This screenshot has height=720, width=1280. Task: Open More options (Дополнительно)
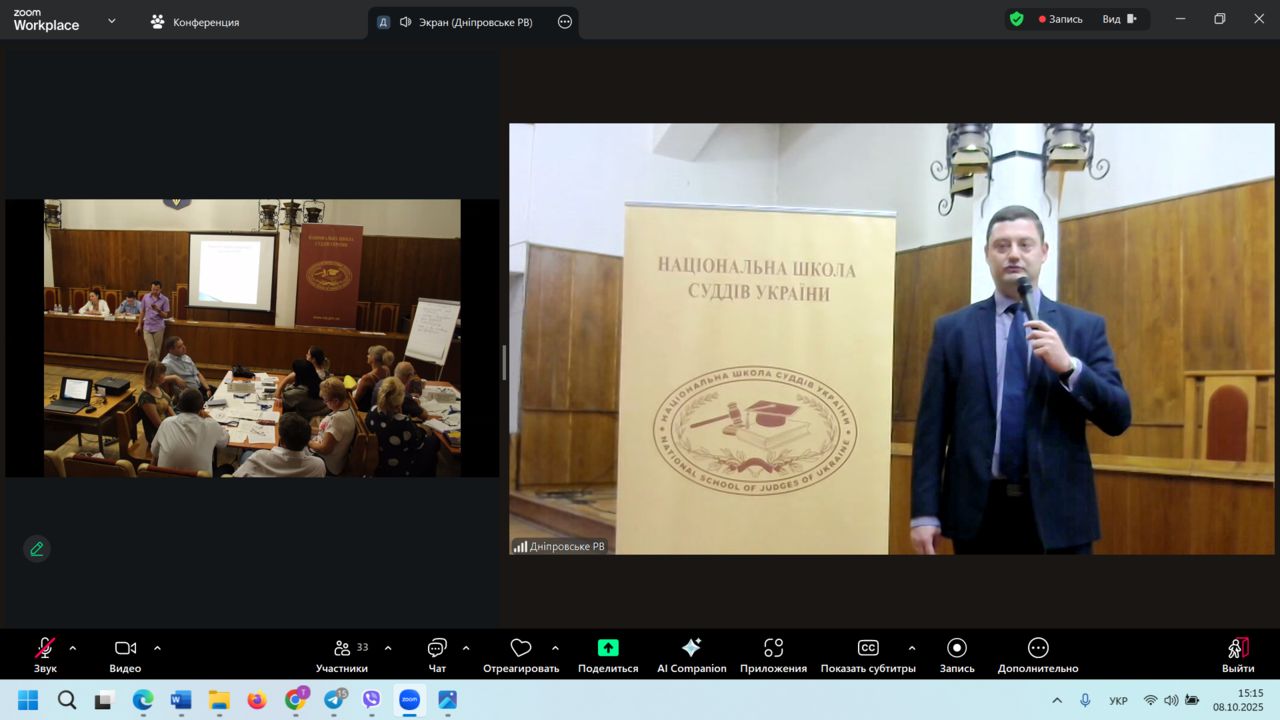(x=1038, y=655)
